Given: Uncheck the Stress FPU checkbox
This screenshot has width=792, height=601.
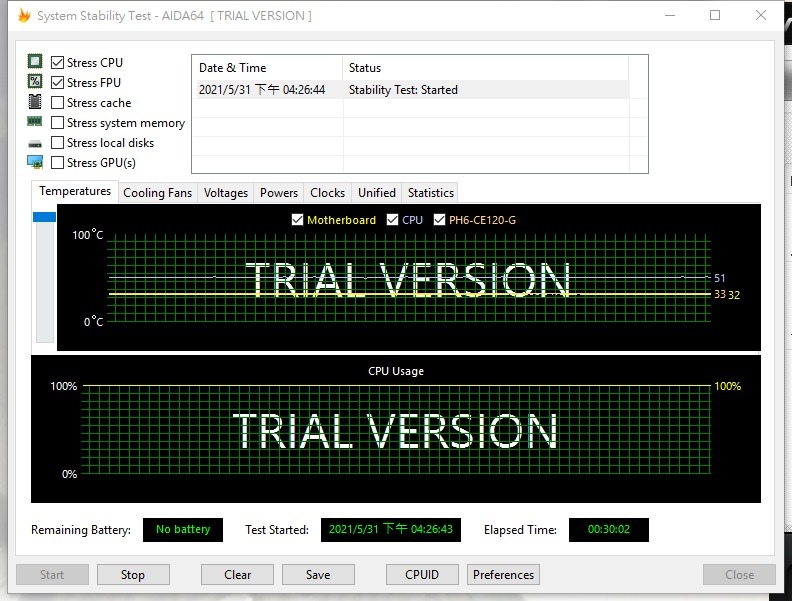Looking at the screenshot, I should pyautogui.click(x=58, y=82).
